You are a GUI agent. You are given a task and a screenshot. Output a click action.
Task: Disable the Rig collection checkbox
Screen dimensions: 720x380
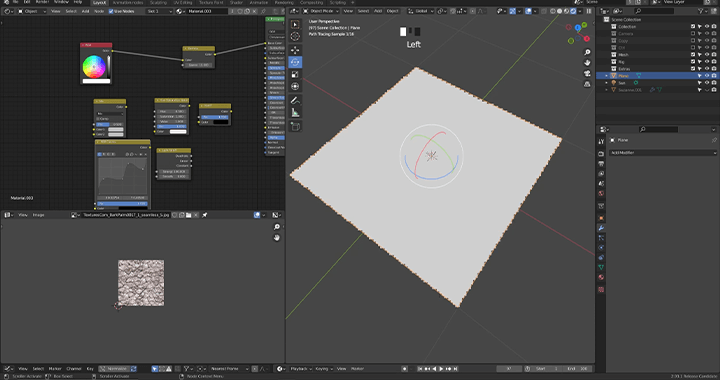coord(693,61)
